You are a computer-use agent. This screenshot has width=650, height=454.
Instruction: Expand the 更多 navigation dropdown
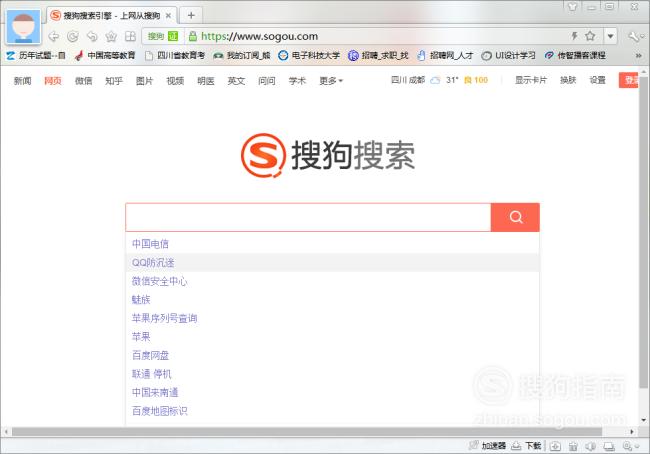[x=331, y=80]
